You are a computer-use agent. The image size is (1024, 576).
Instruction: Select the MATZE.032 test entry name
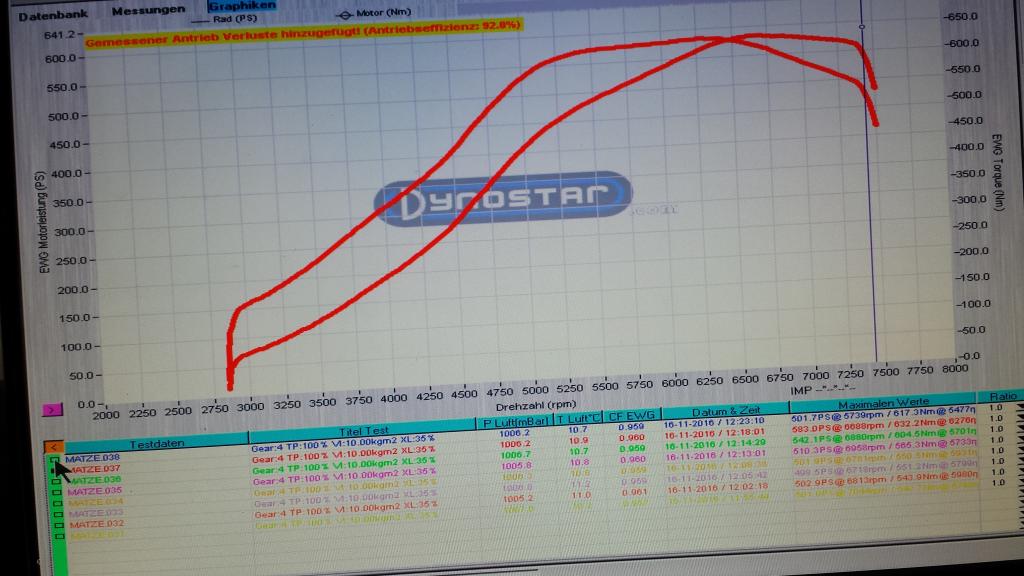(95, 523)
